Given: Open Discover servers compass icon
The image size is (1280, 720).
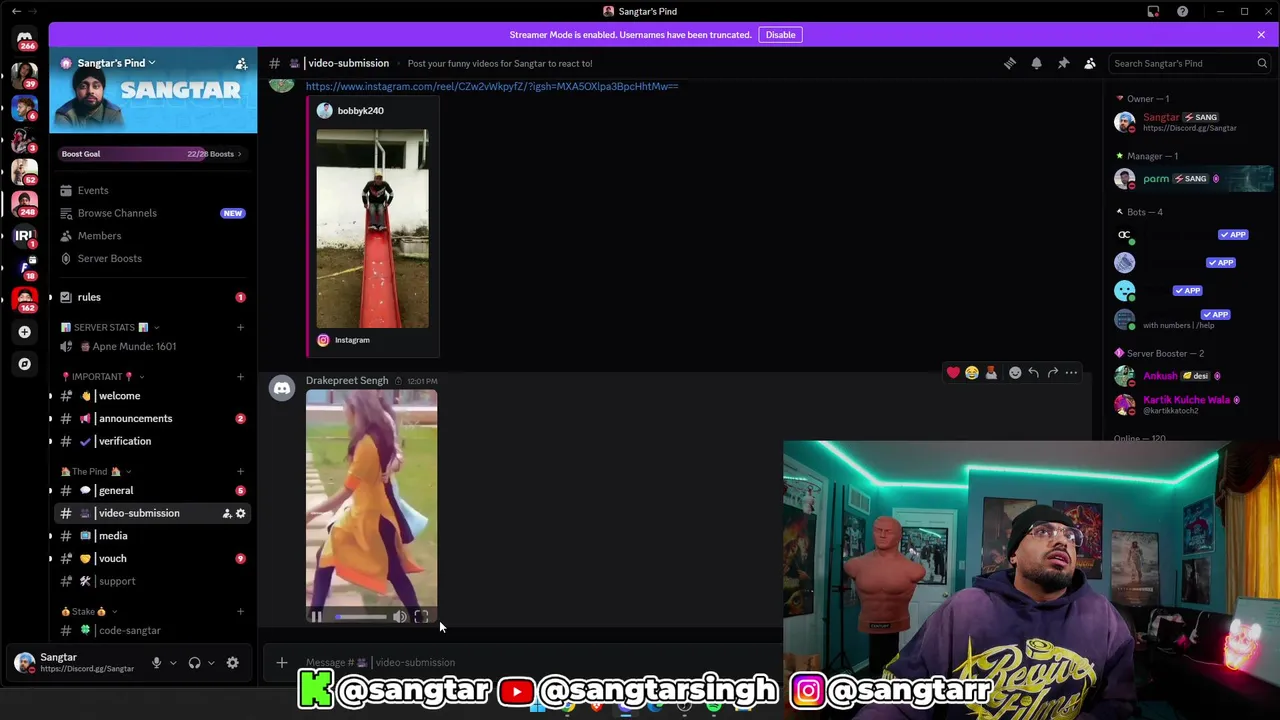Looking at the screenshot, I should [25, 364].
